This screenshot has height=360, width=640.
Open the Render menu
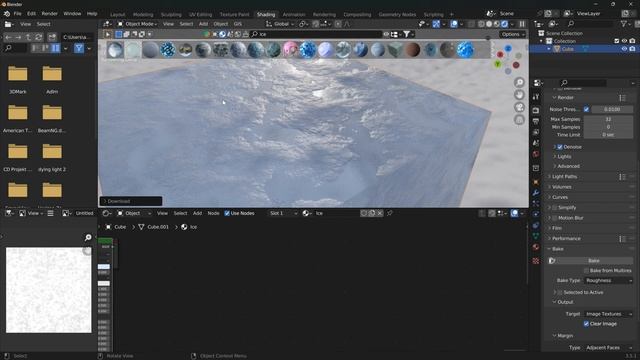[x=49, y=13]
